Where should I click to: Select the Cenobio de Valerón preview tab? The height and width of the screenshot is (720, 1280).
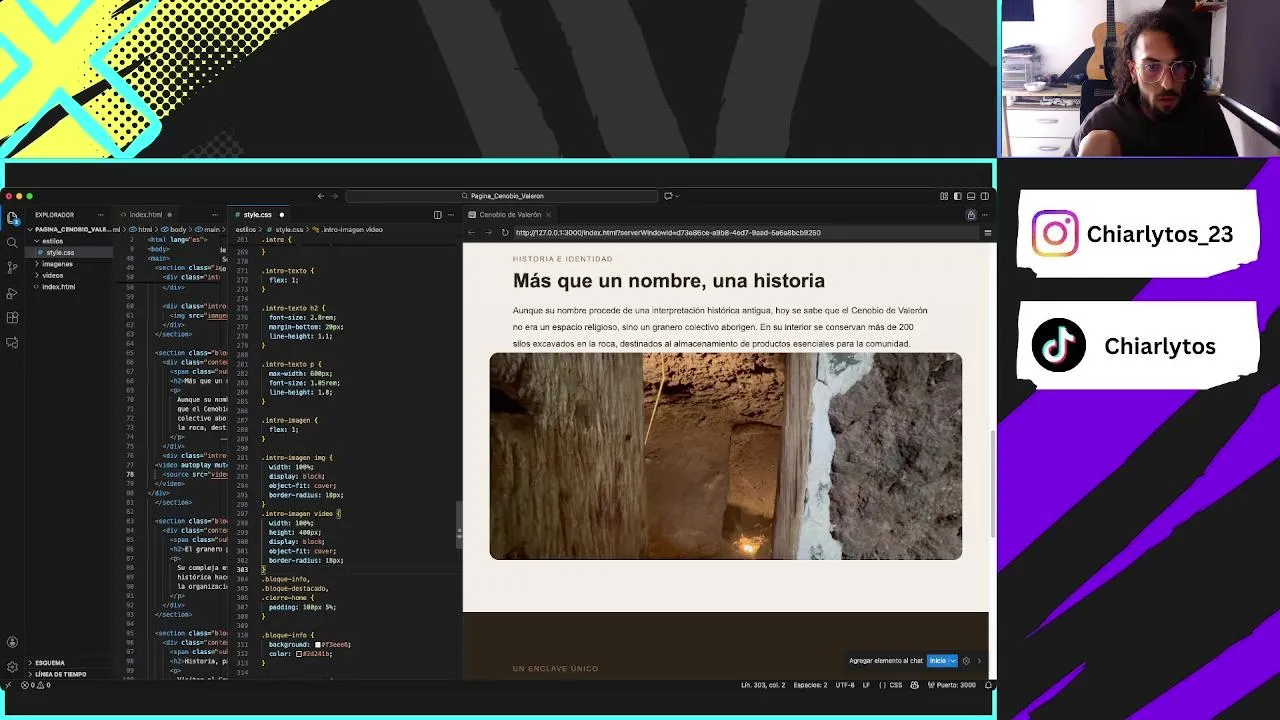pos(510,215)
